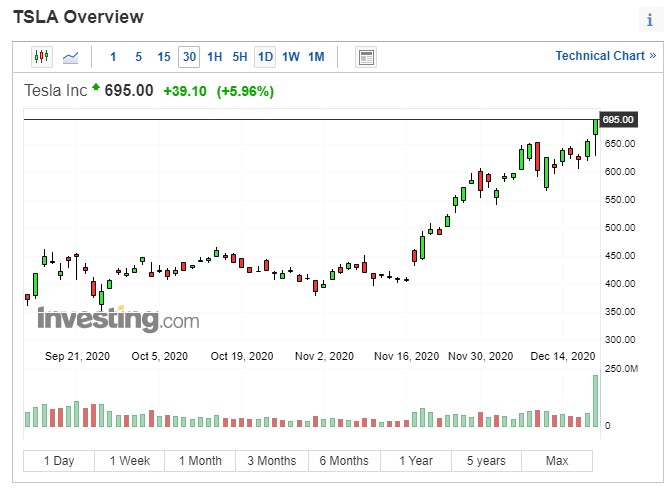Click the Oct 19, 2020 date label

(x=242, y=356)
